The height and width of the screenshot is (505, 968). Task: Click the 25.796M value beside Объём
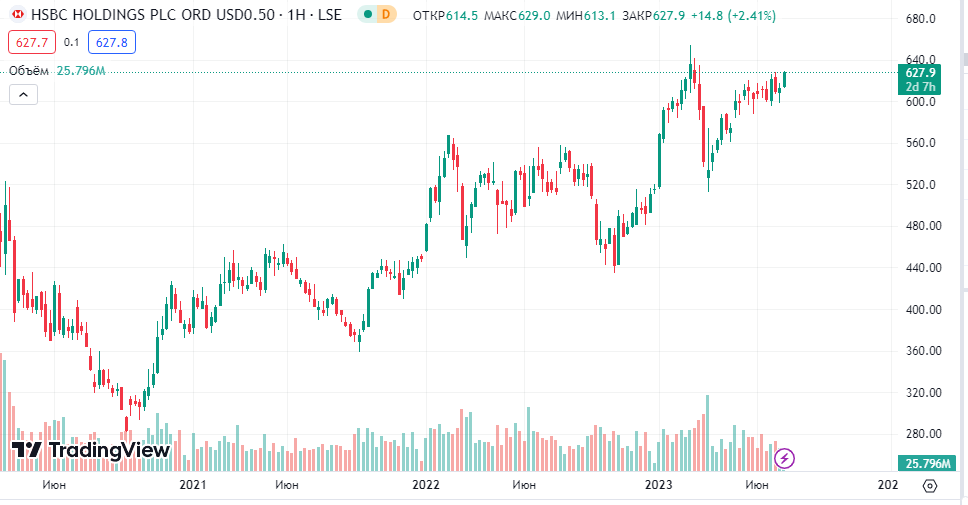(x=81, y=71)
